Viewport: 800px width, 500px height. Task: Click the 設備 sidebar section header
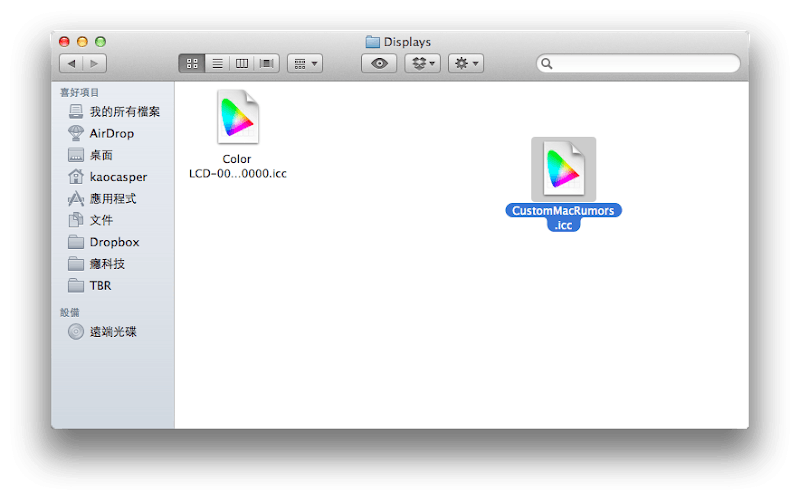[70, 312]
